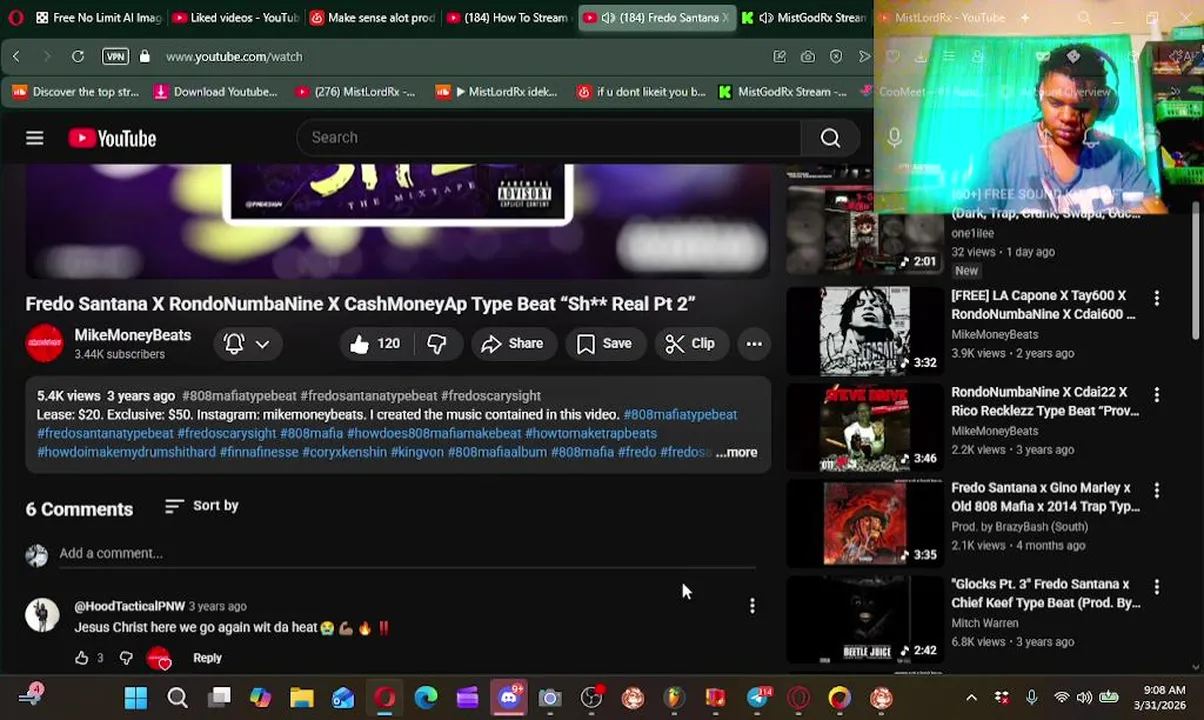Expand the description with ...more
This screenshot has width=1204, height=720.
coord(737,452)
